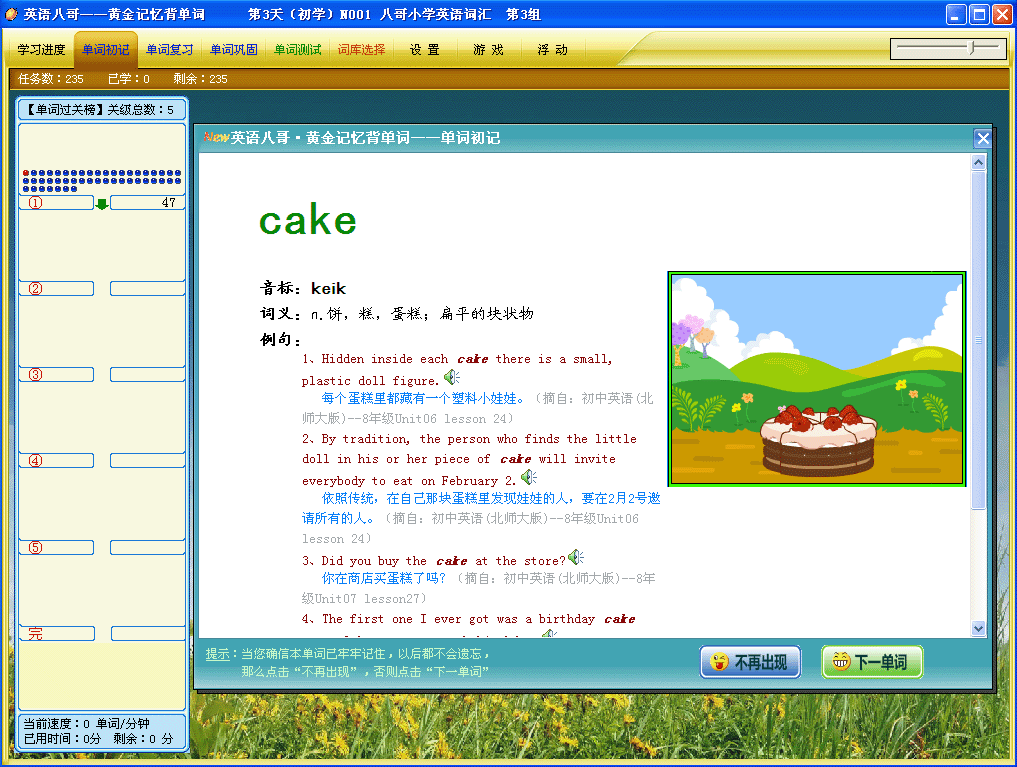Switch to the 单词复习 tab

click(x=169, y=49)
